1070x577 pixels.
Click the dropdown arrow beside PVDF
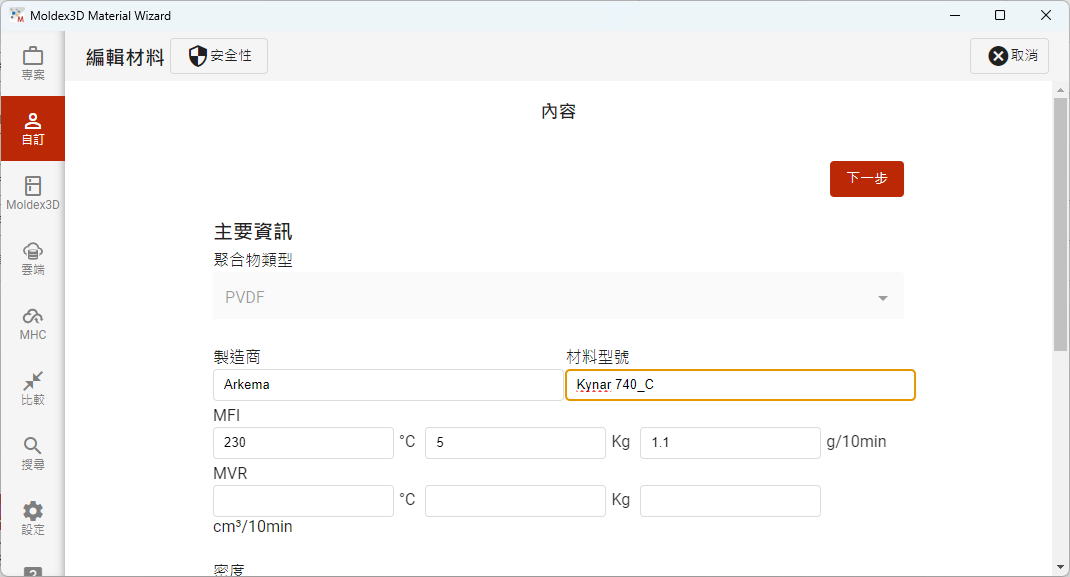882,296
